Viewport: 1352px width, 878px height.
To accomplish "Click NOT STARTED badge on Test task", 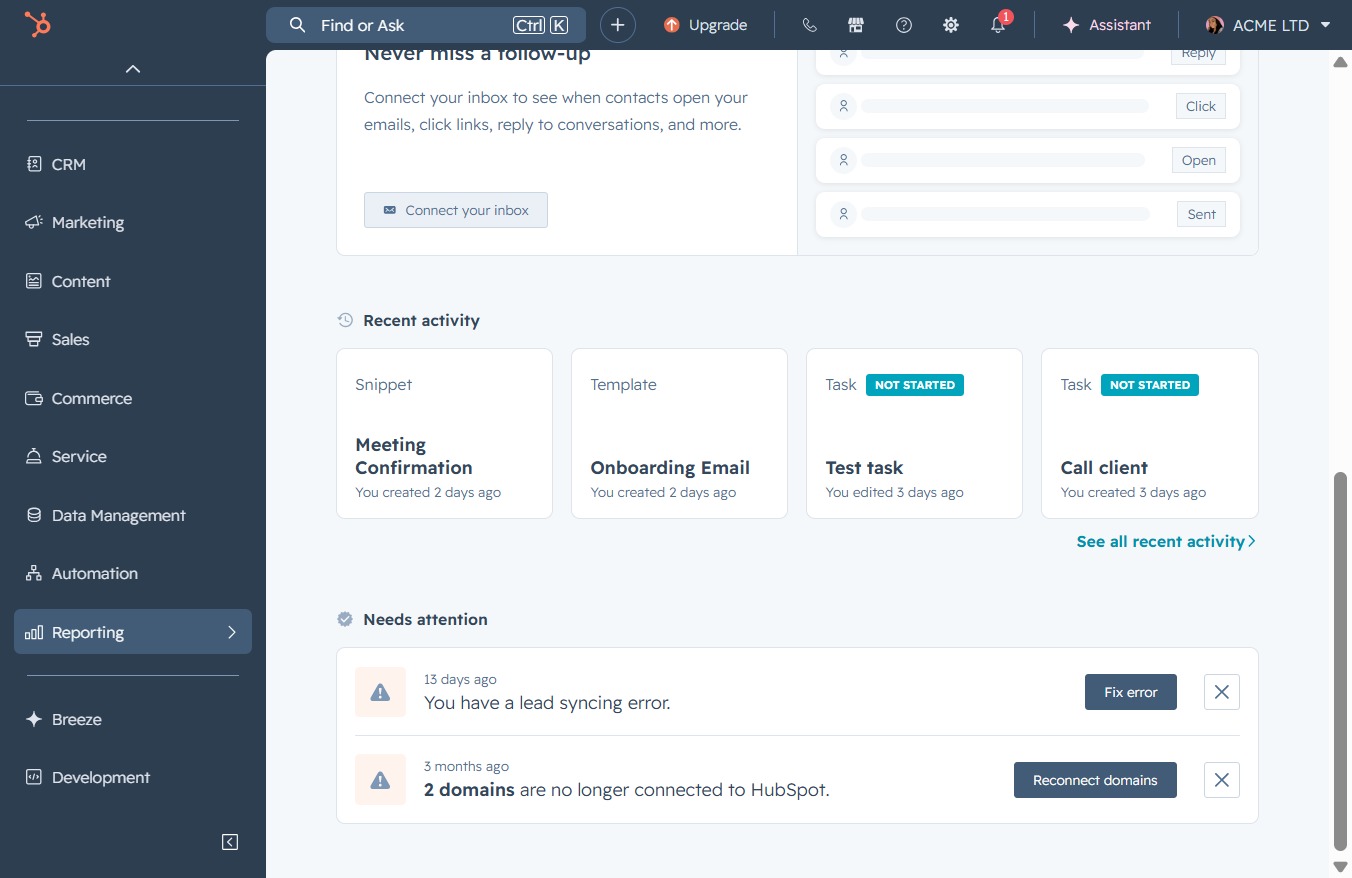I will 915,385.
